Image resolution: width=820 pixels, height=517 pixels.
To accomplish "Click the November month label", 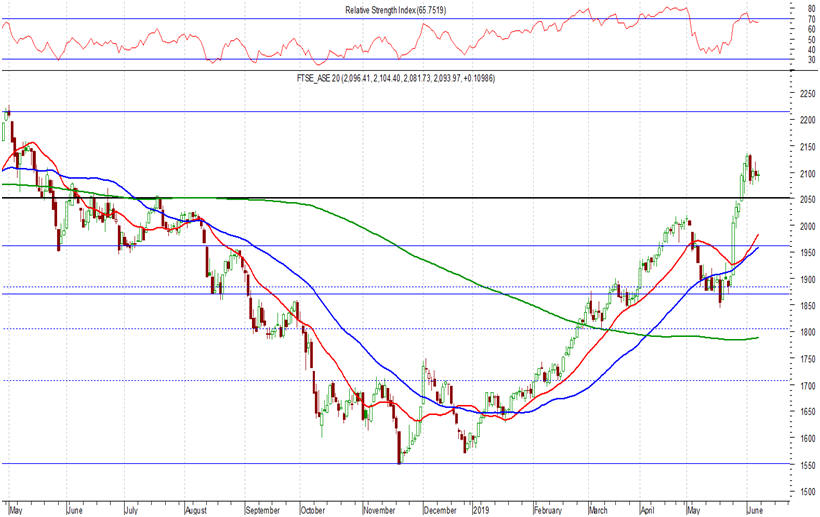I will click(380, 510).
